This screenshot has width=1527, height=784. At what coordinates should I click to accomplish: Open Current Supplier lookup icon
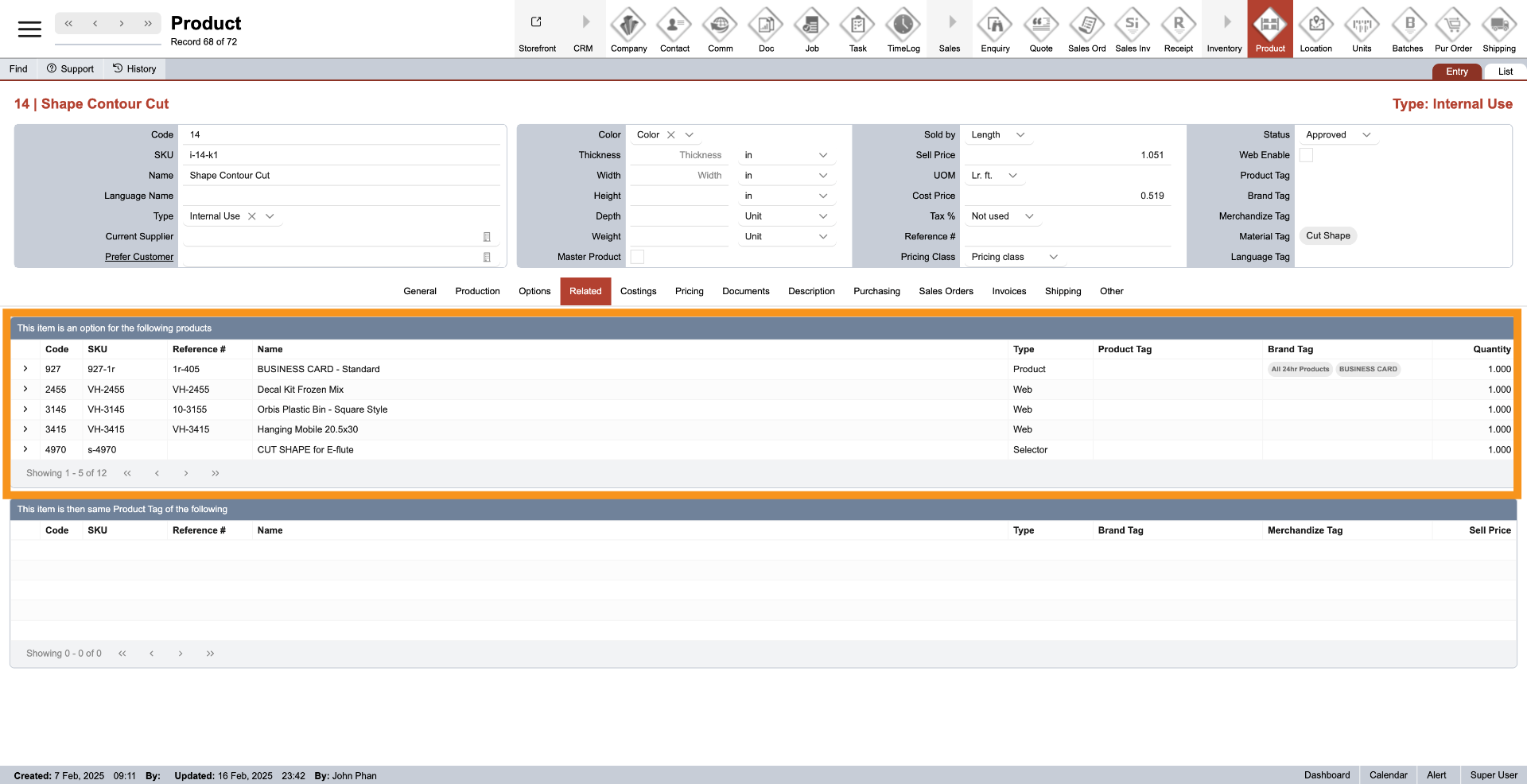(x=487, y=237)
